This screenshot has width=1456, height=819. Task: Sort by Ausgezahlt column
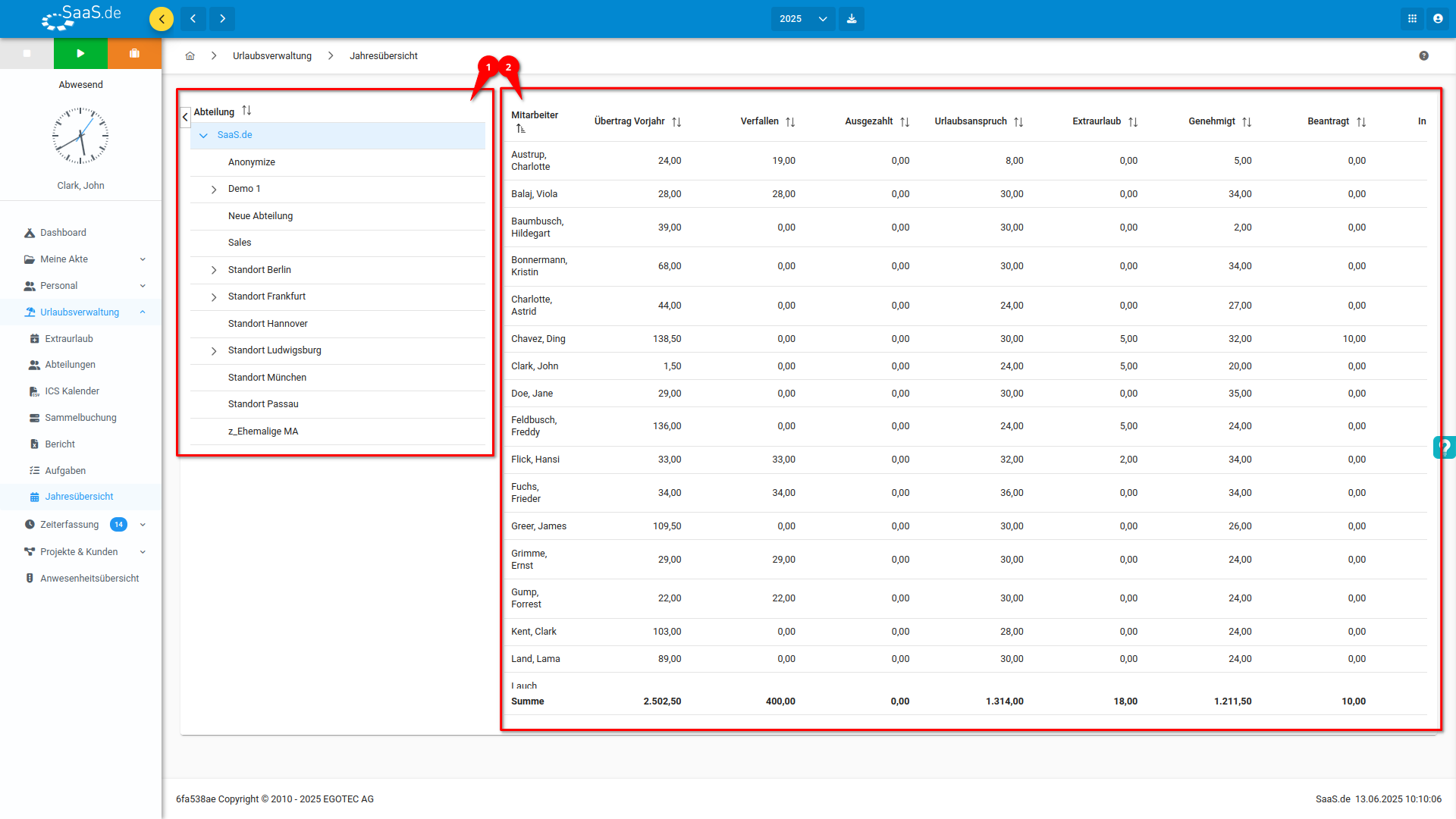[905, 122]
